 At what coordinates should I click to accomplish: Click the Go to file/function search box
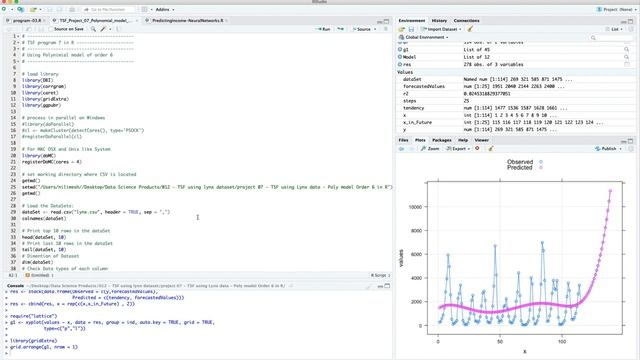(x=108, y=9)
